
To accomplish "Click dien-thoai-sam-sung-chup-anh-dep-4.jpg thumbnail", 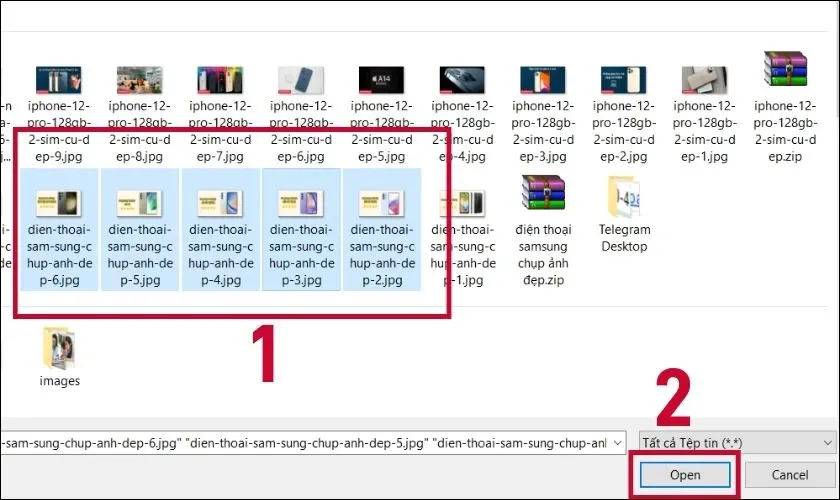I will point(220,204).
